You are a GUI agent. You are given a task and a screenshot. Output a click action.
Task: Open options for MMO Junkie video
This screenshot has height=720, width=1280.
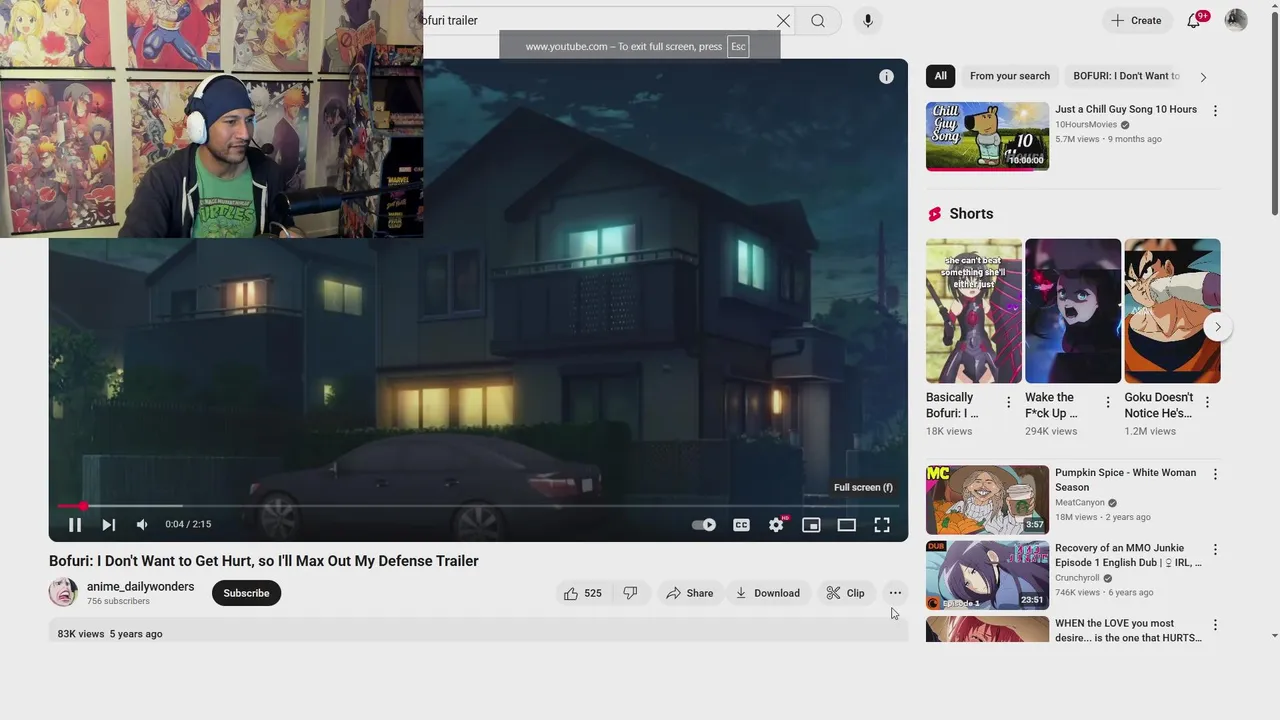(x=1215, y=549)
